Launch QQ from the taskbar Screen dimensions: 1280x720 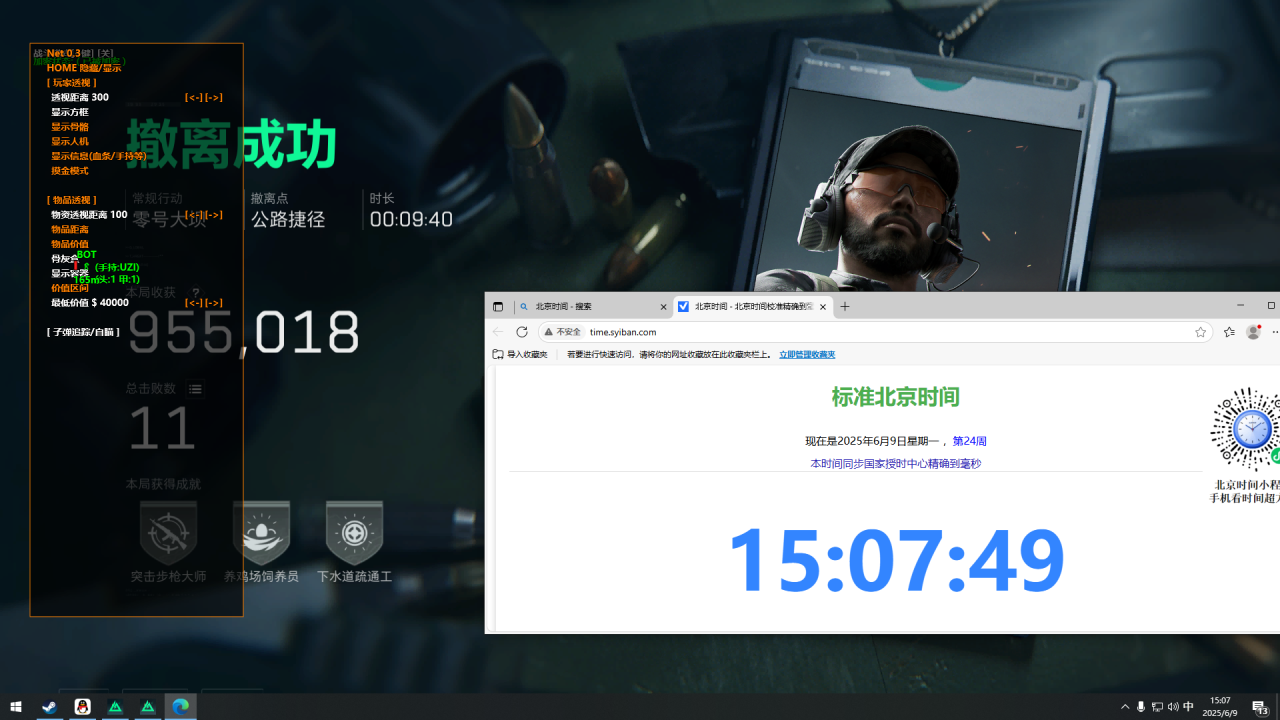pos(82,706)
